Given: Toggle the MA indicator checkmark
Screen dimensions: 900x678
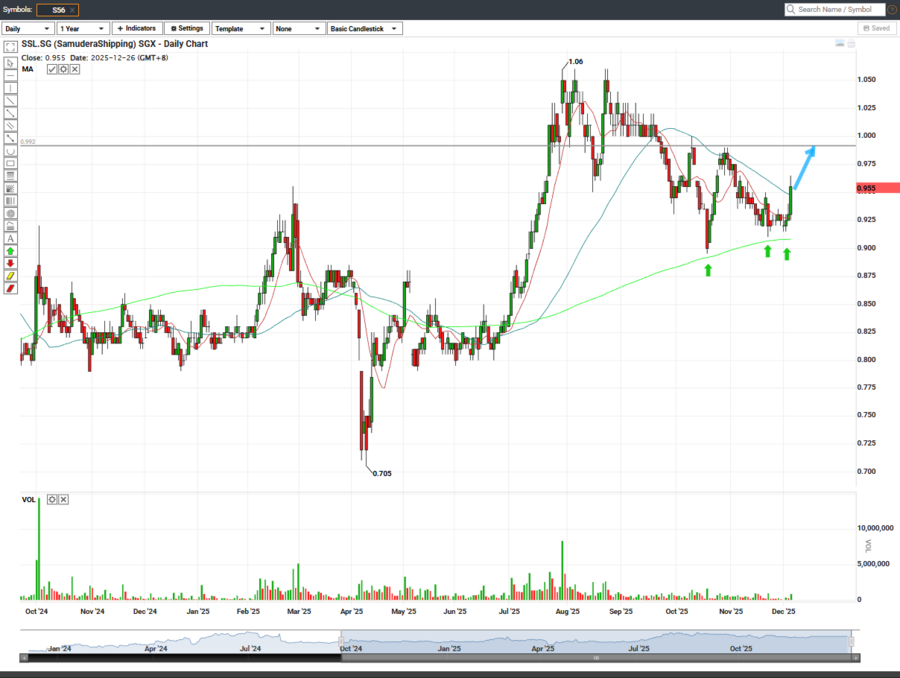Looking at the screenshot, I should pos(52,70).
